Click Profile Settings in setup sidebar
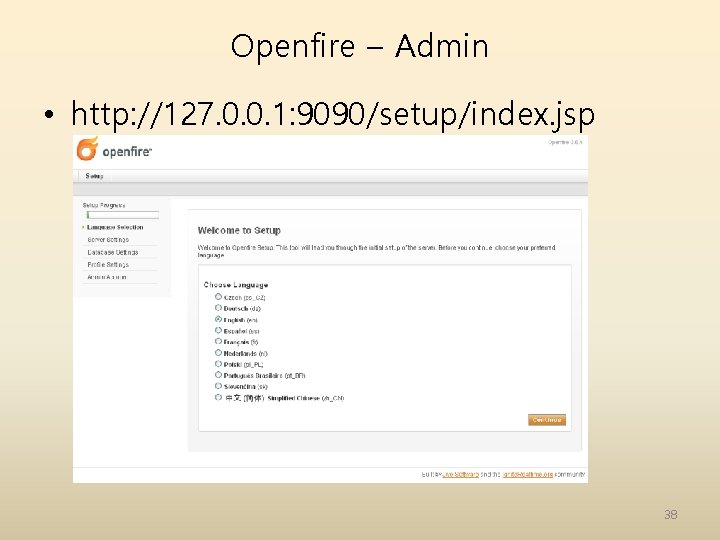The image size is (720, 540). tap(108, 264)
